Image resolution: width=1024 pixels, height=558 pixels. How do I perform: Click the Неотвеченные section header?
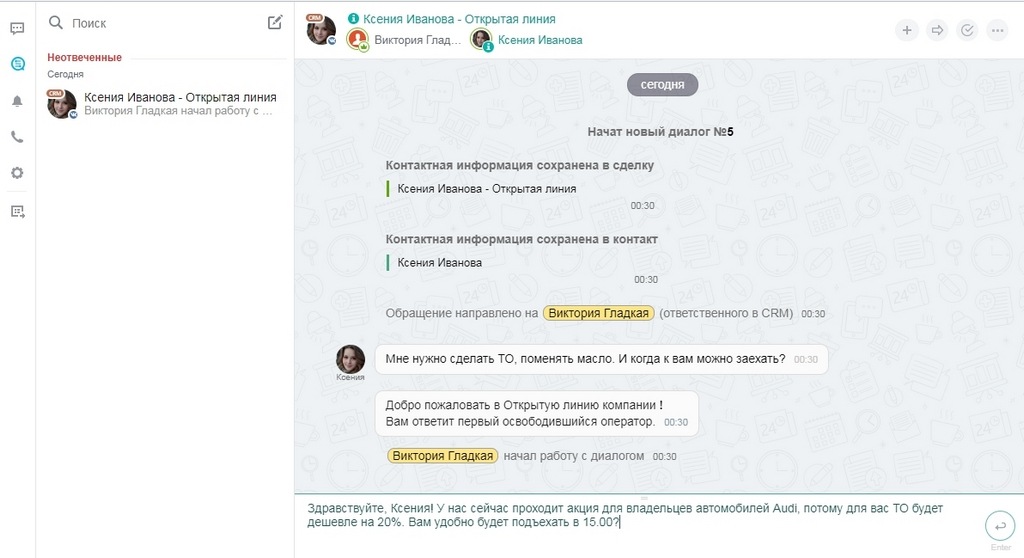coord(84,57)
